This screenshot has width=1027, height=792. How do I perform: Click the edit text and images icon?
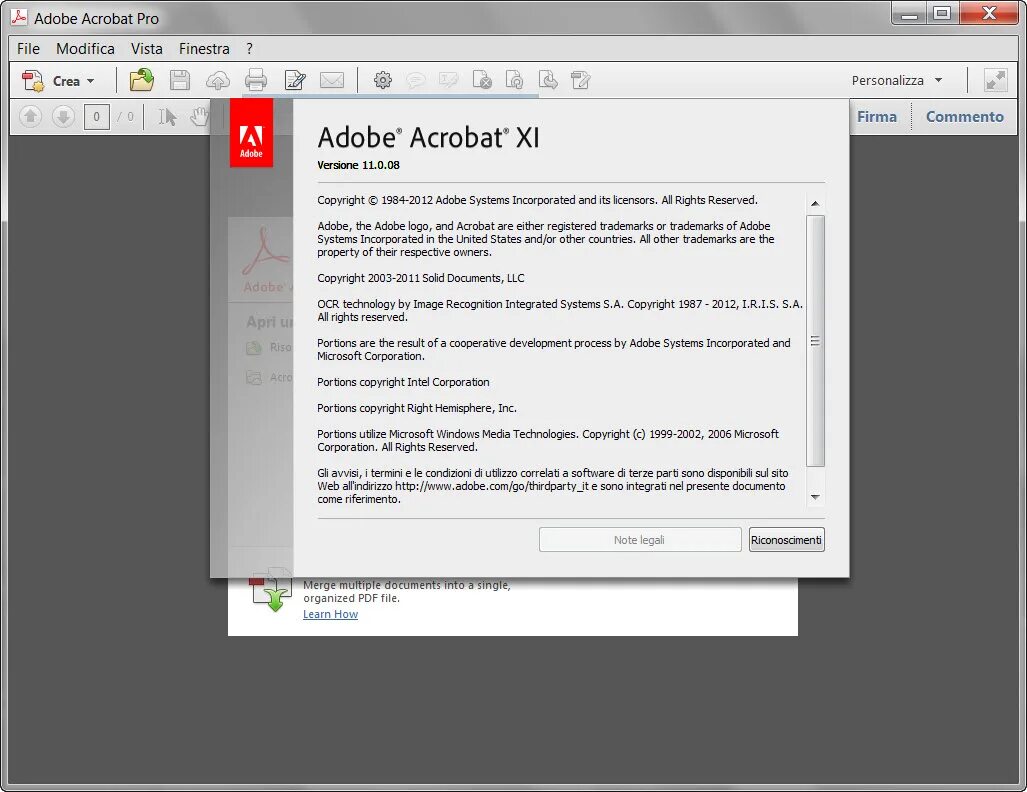[x=295, y=81]
